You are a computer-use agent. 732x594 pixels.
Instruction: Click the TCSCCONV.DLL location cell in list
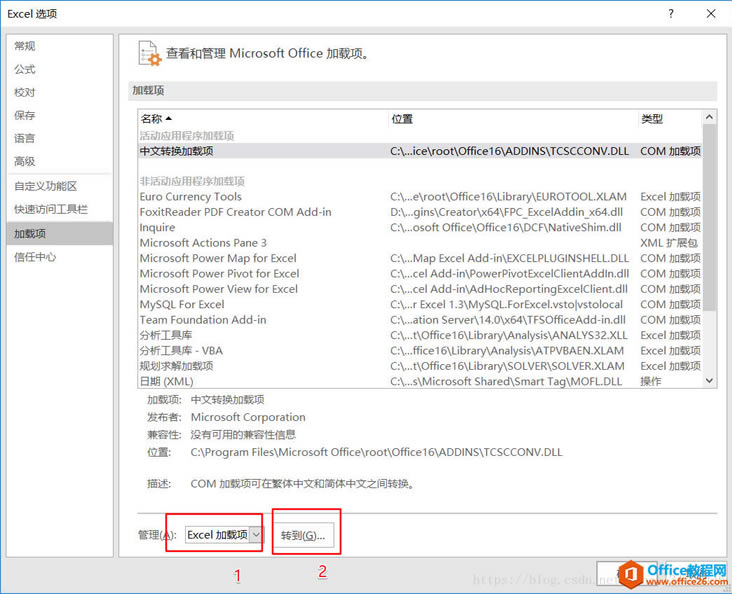click(509, 151)
